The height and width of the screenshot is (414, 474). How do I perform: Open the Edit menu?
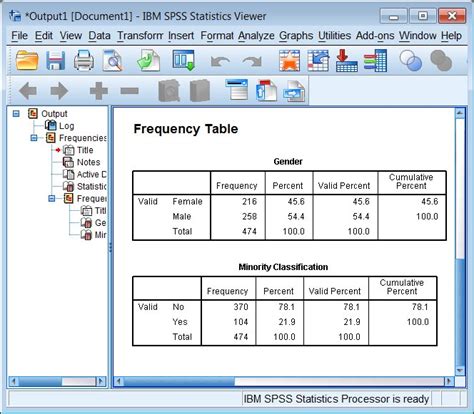click(x=44, y=35)
